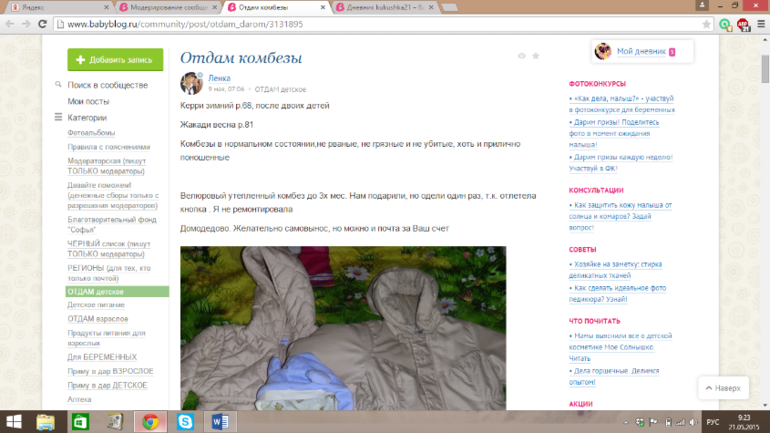Open the Мой дневник link
Viewport: 770px width, 433px height.
639,51
